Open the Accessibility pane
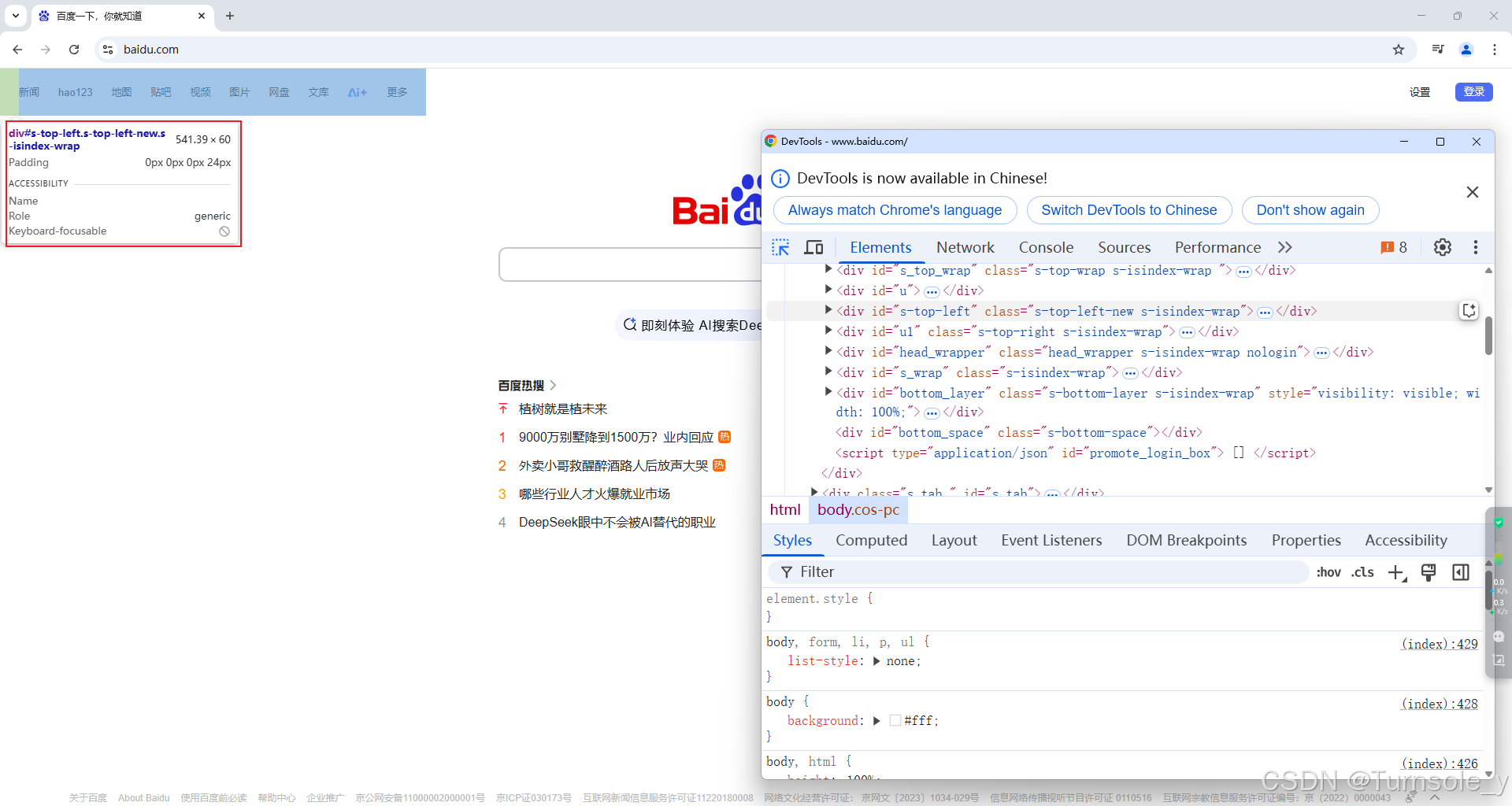Screen dimensions: 1512x806 point(1406,541)
